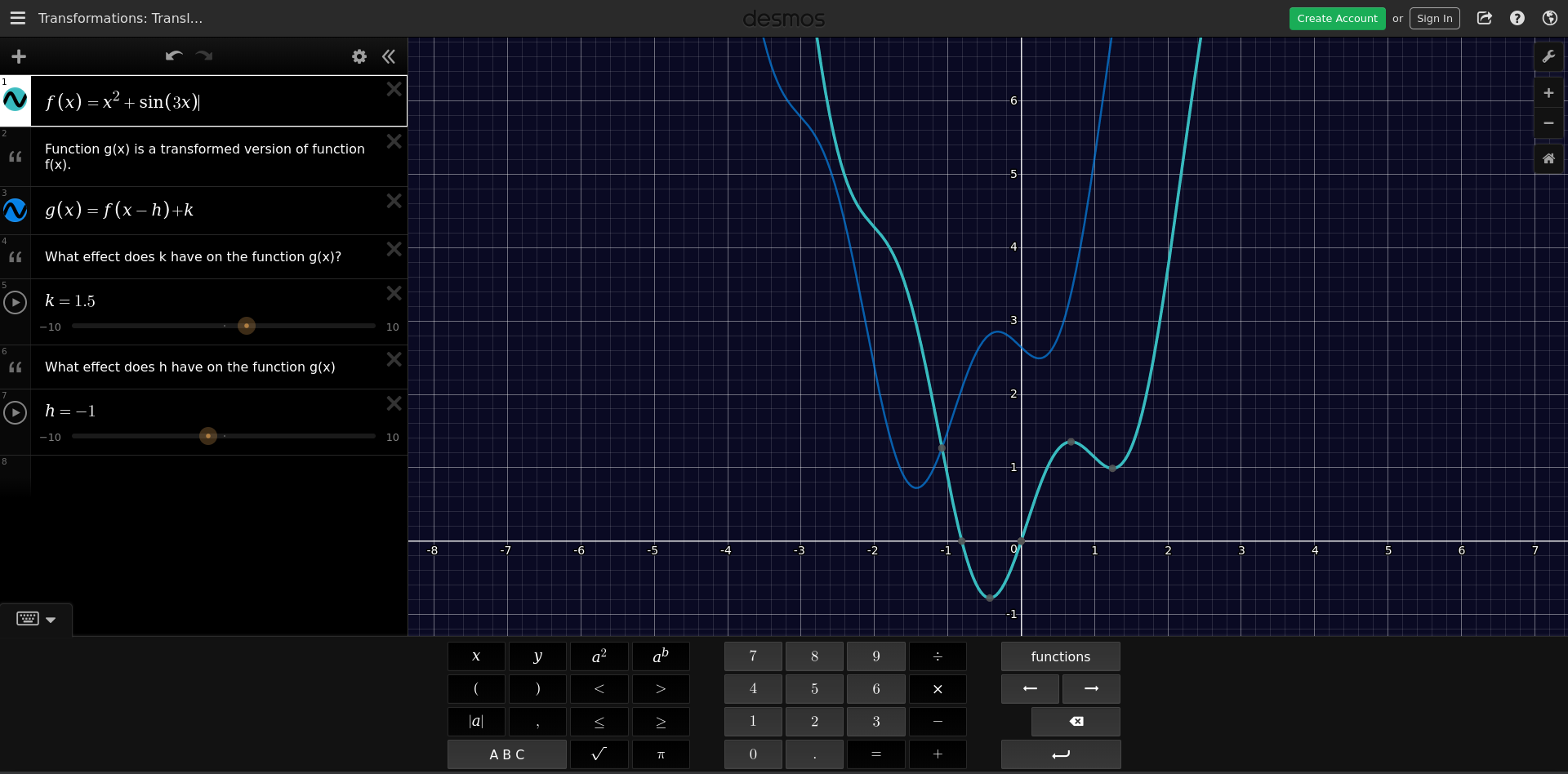Open the share graph icon
The image size is (1568, 774).
1485,18
